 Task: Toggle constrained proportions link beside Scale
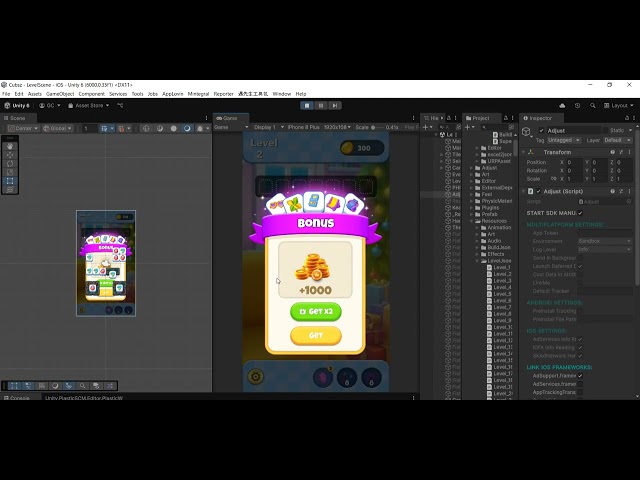coord(553,179)
